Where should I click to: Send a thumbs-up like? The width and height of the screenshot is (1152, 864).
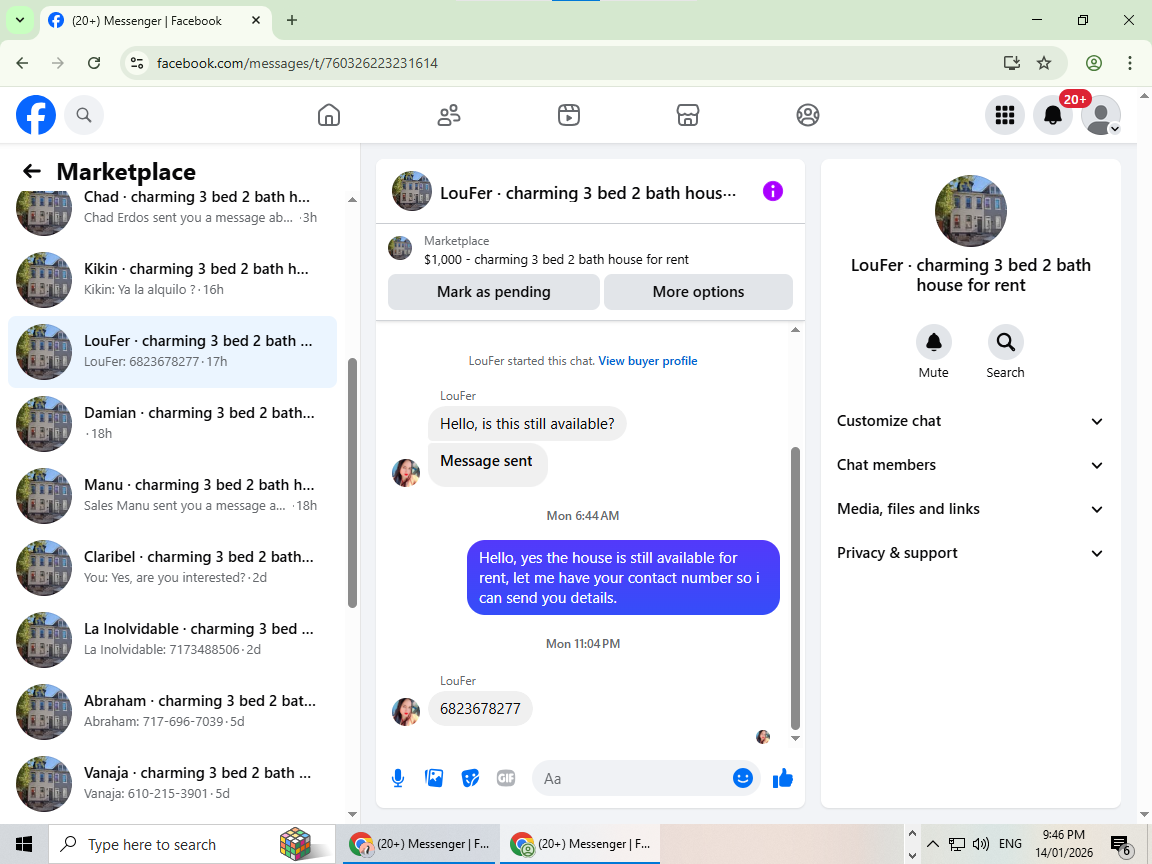pos(782,778)
